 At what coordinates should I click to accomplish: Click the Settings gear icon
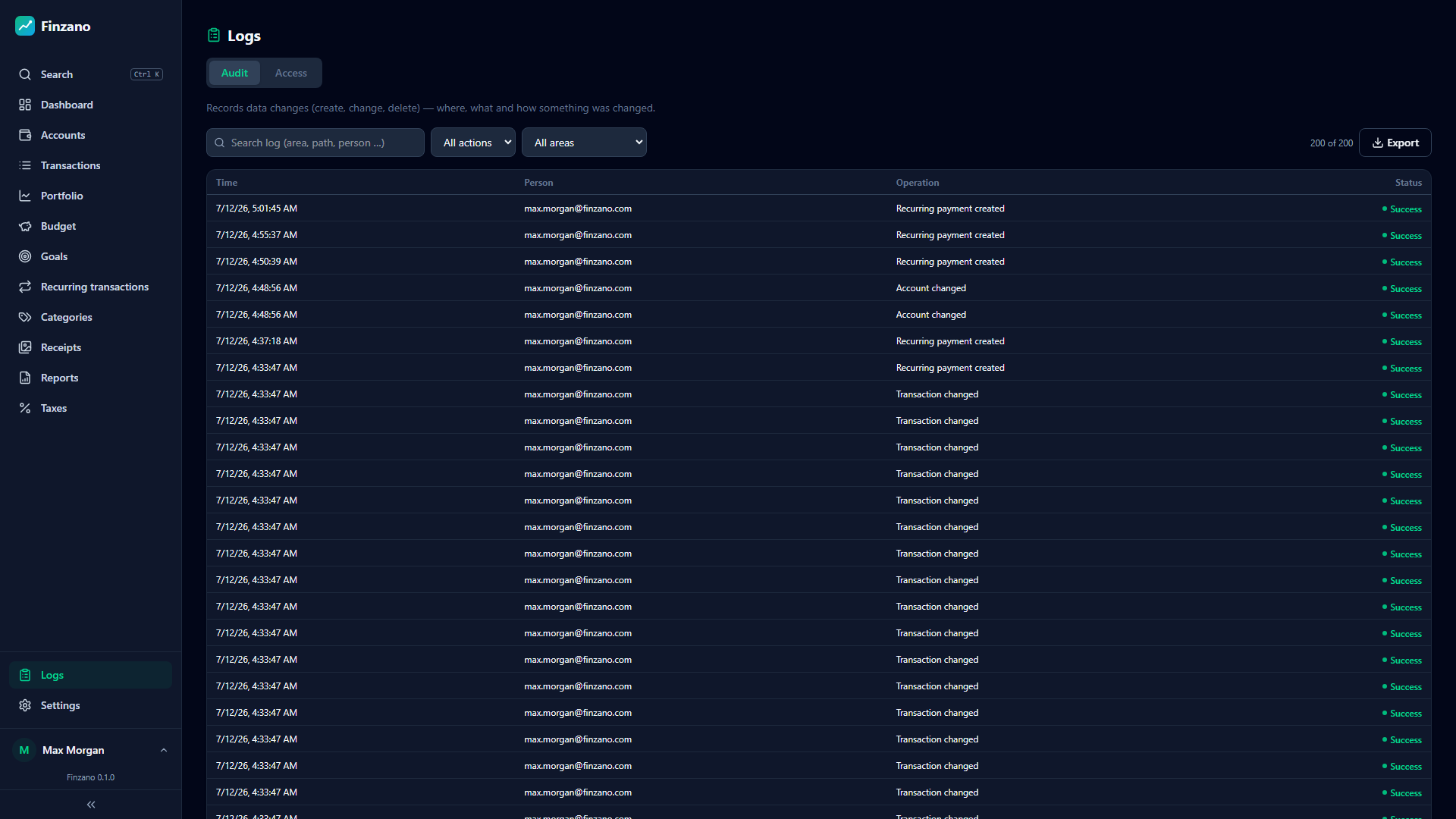[25, 705]
